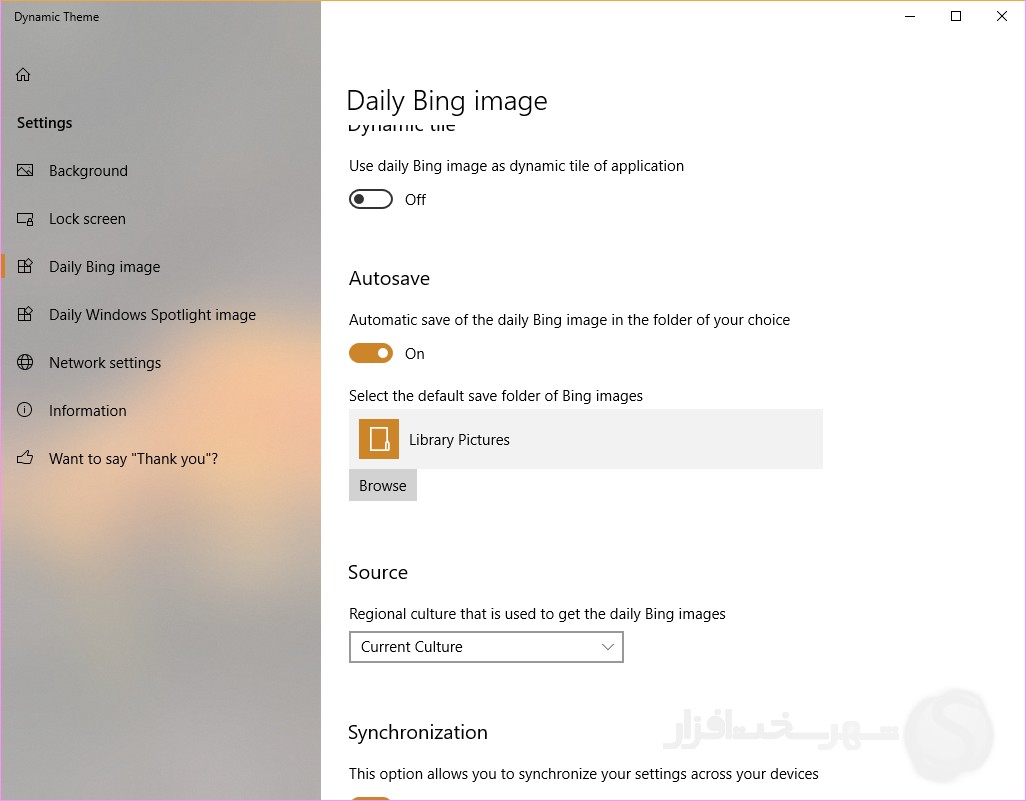The image size is (1026, 801).
Task: Open the Lock screen settings page
Action: (x=87, y=219)
